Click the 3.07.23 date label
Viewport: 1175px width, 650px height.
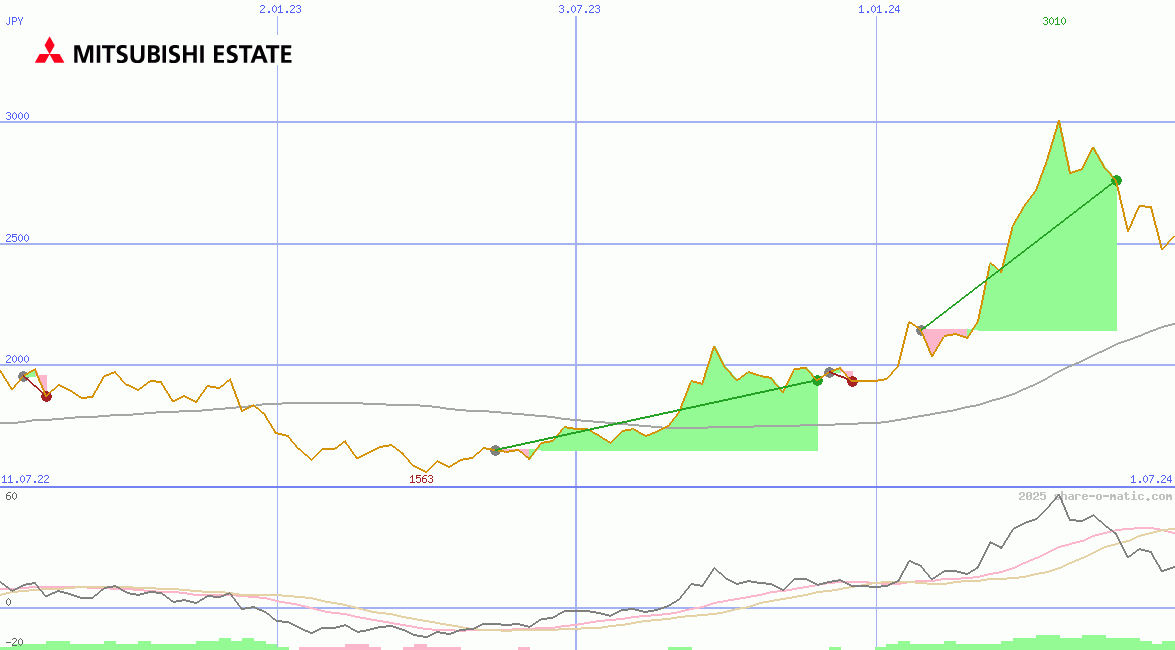pos(579,9)
